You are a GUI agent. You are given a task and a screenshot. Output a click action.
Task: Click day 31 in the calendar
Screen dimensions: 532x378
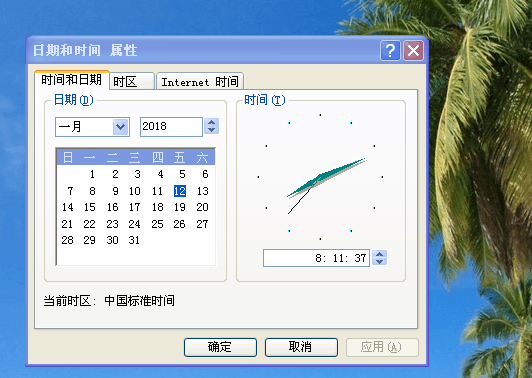tap(134, 240)
